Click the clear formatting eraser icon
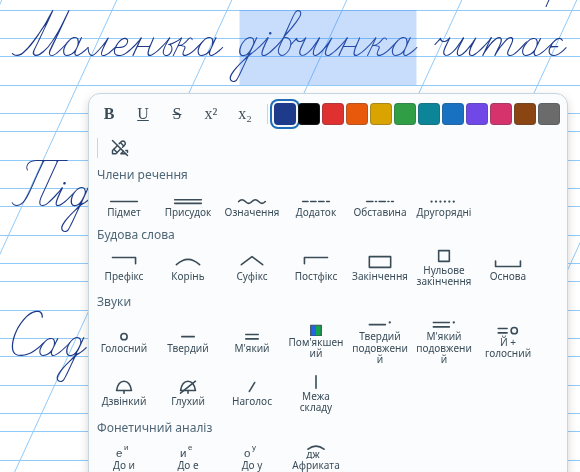 (x=119, y=148)
